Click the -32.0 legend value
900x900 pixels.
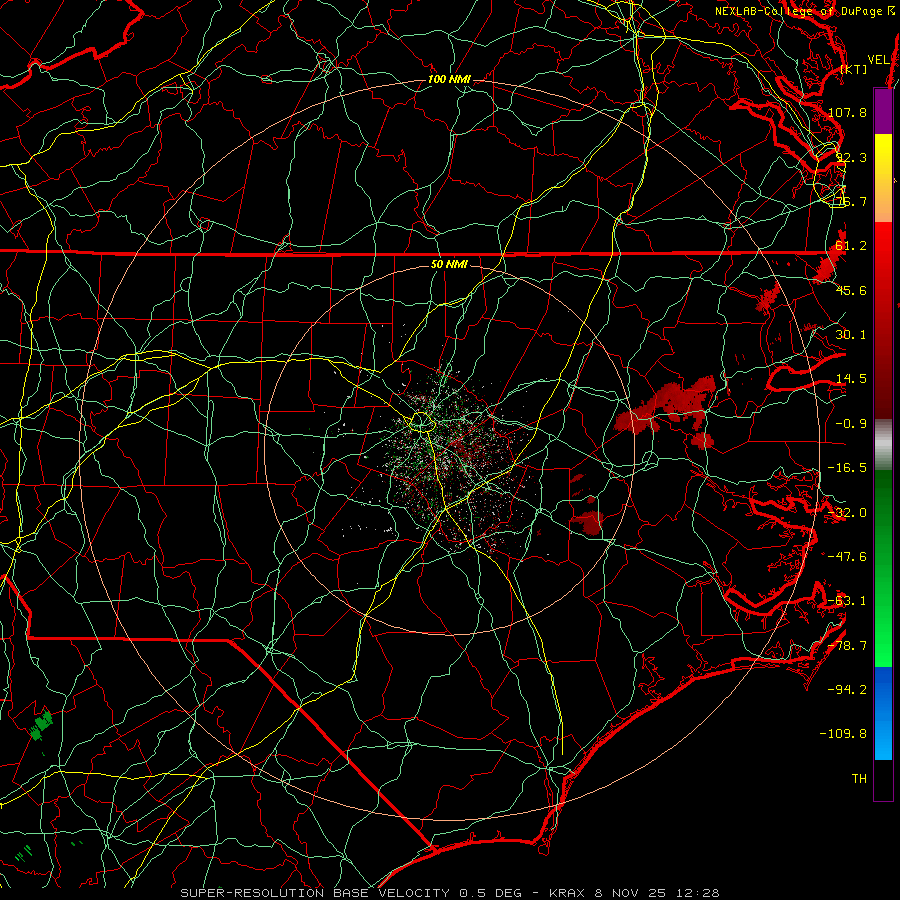pos(847,513)
